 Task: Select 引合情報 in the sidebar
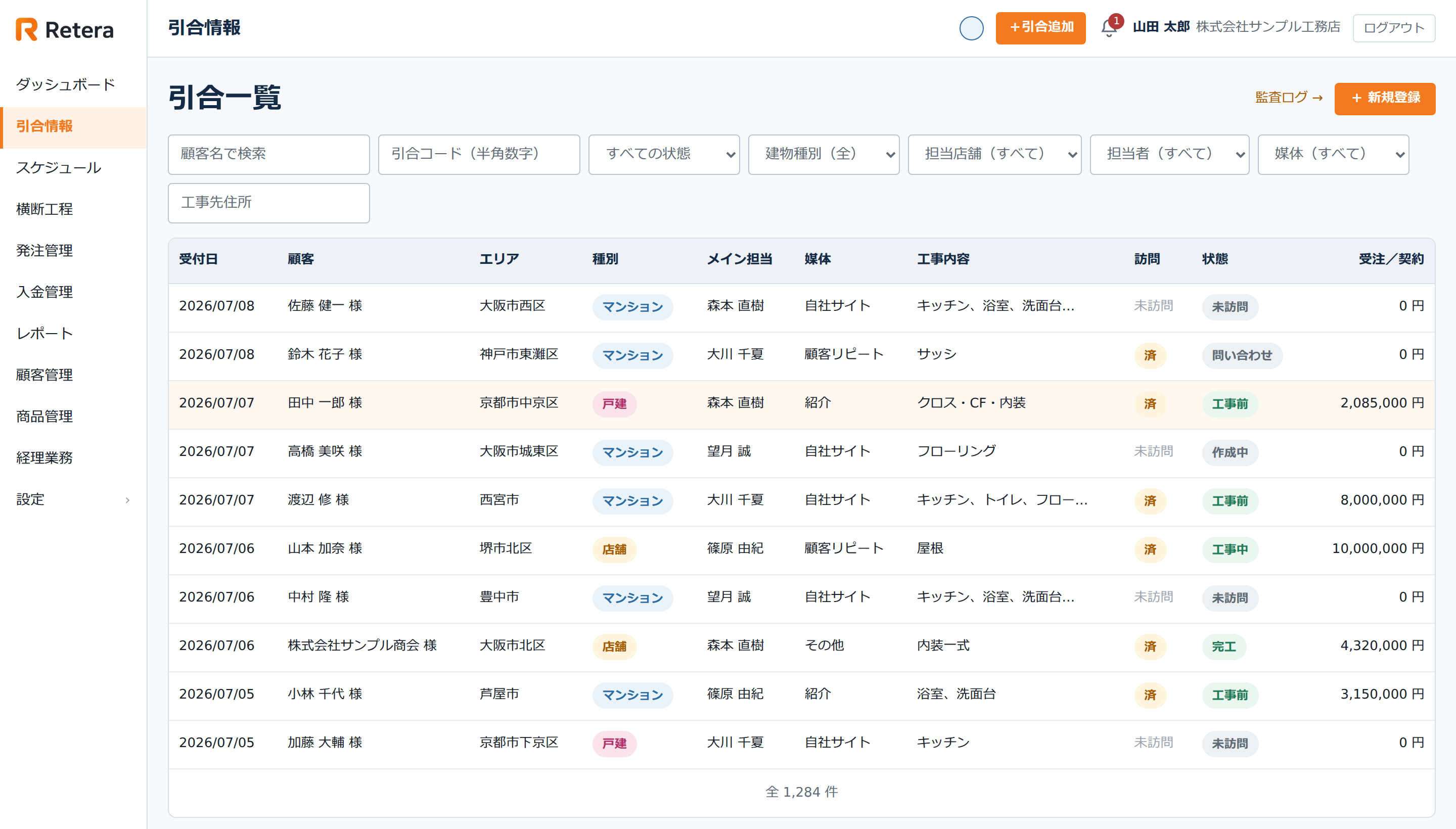pyautogui.click(x=73, y=126)
